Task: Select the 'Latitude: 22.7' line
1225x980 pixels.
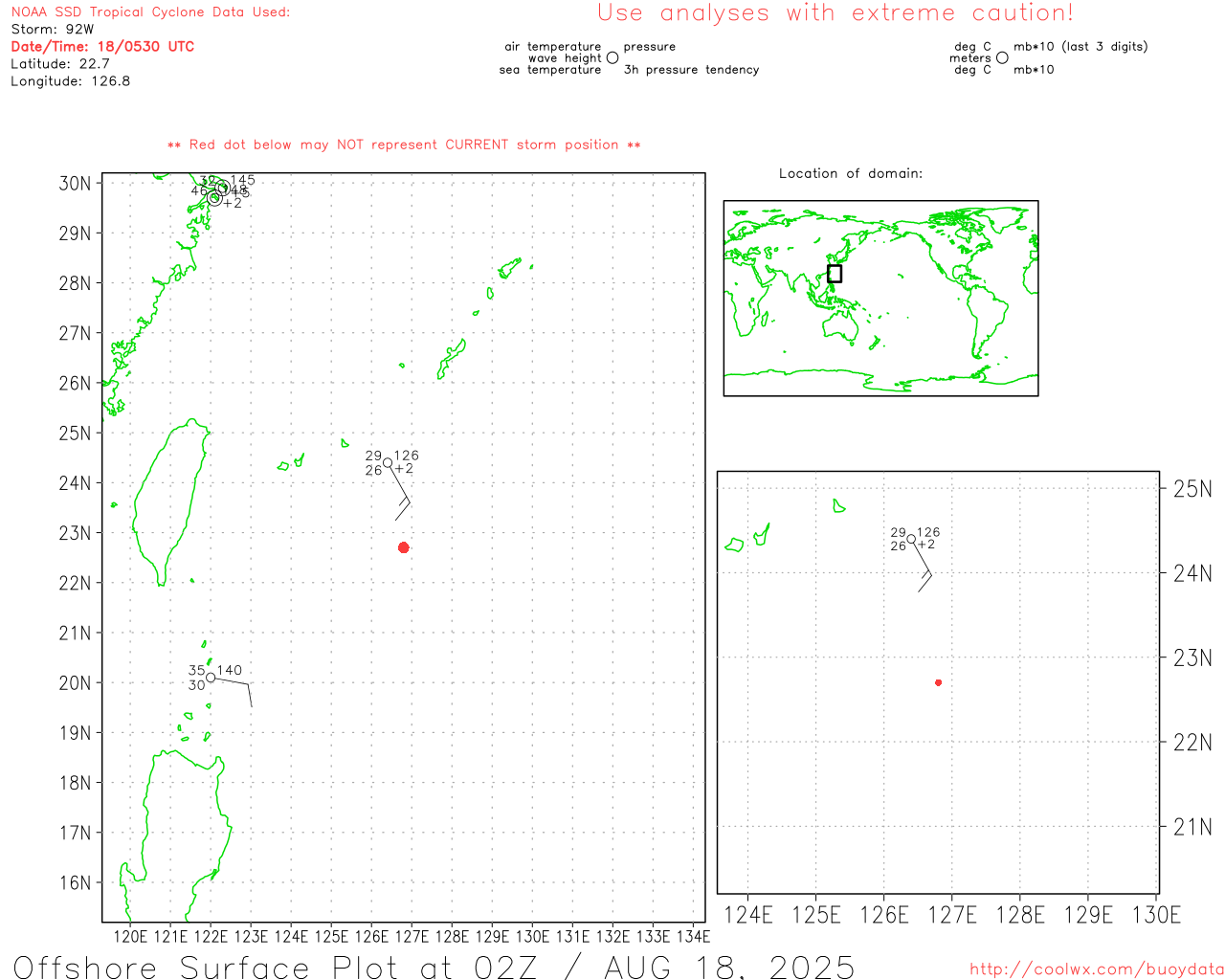Action: pyautogui.click(x=60, y=64)
